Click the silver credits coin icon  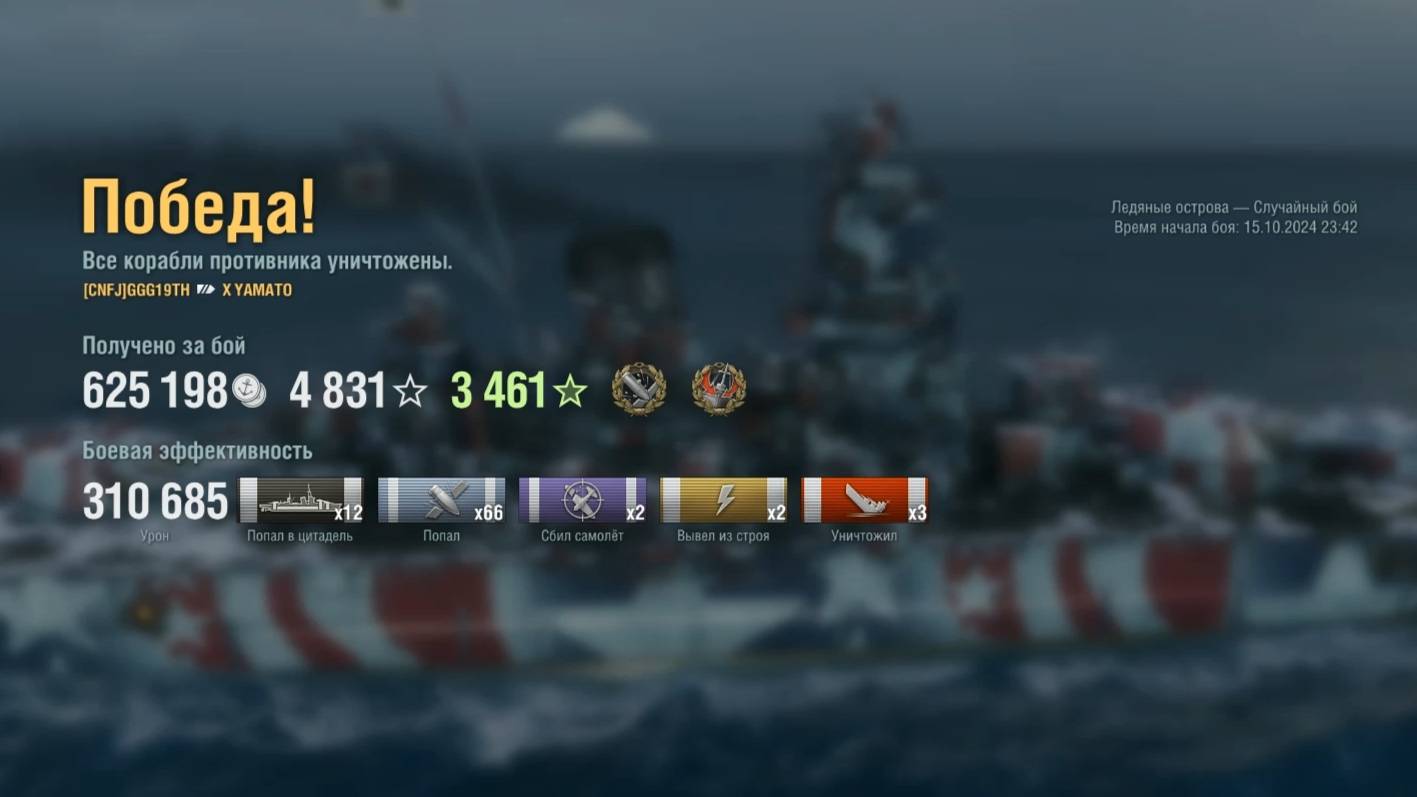point(248,391)
